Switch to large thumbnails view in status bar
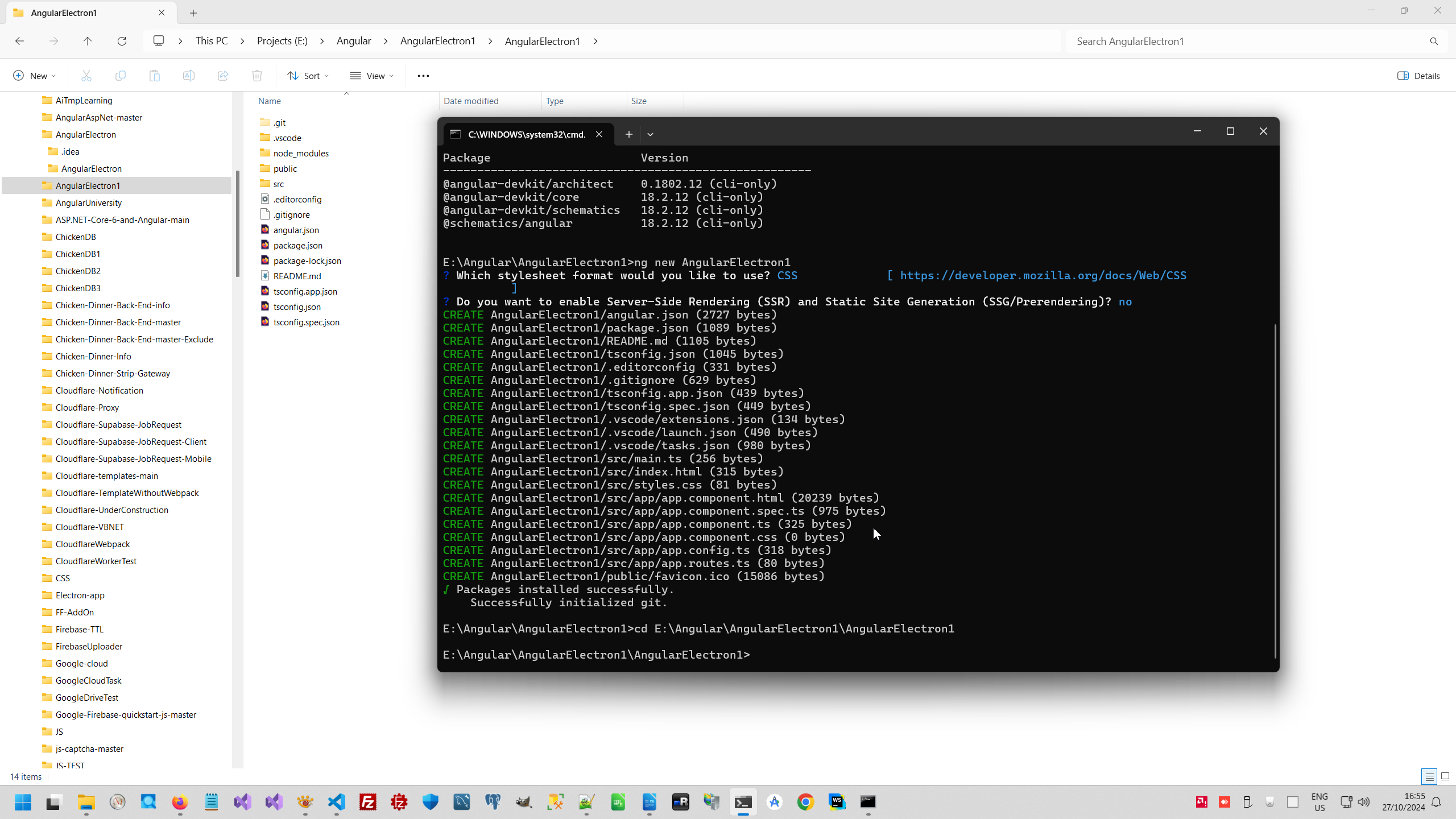1456x819 pixels. pos(1445,776)
